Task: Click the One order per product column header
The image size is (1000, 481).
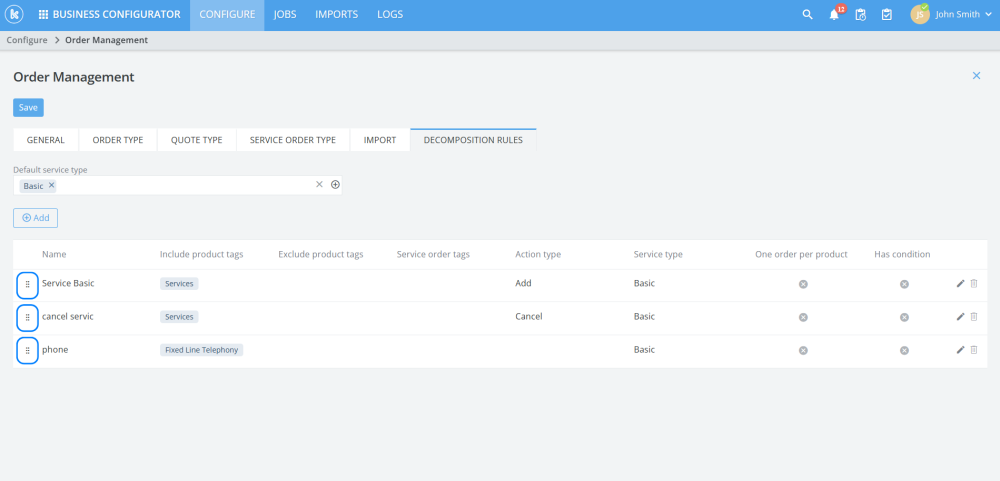Action: tap(801, 255)
